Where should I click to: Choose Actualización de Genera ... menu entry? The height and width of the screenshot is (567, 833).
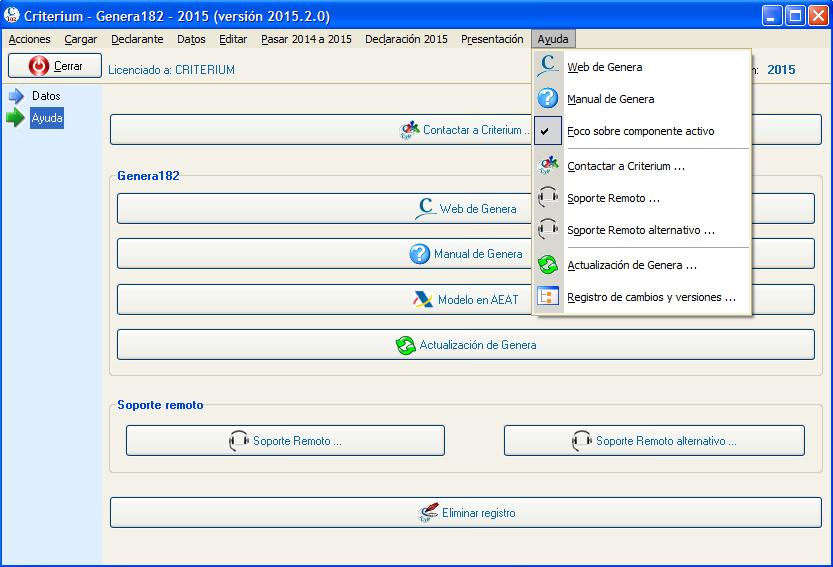tap(642, 265)
